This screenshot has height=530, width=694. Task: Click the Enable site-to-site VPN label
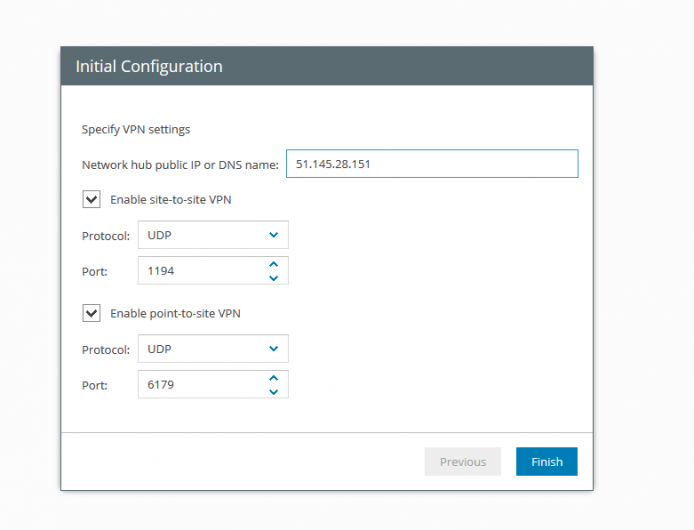click(171, 200)
